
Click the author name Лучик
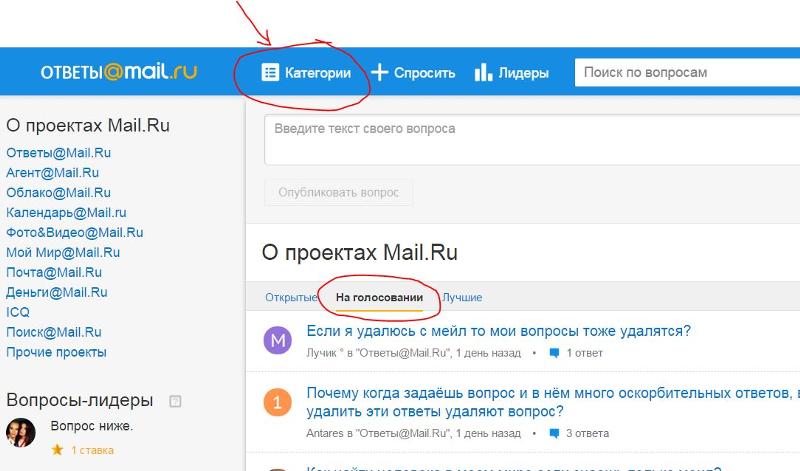(x=321, y=353)
